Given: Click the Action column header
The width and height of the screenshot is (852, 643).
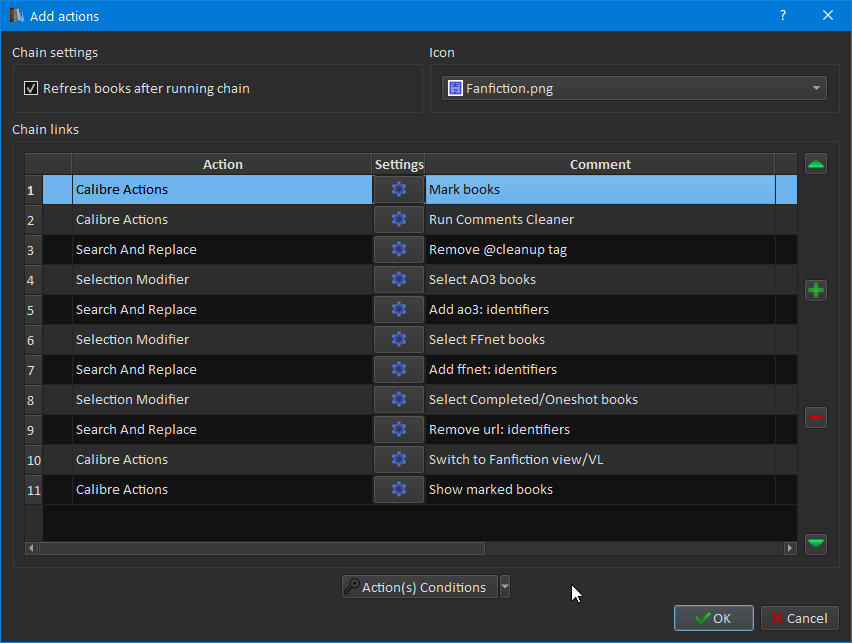Looking at the screenshot, I should pyautogui.click(x=222, y=164).
